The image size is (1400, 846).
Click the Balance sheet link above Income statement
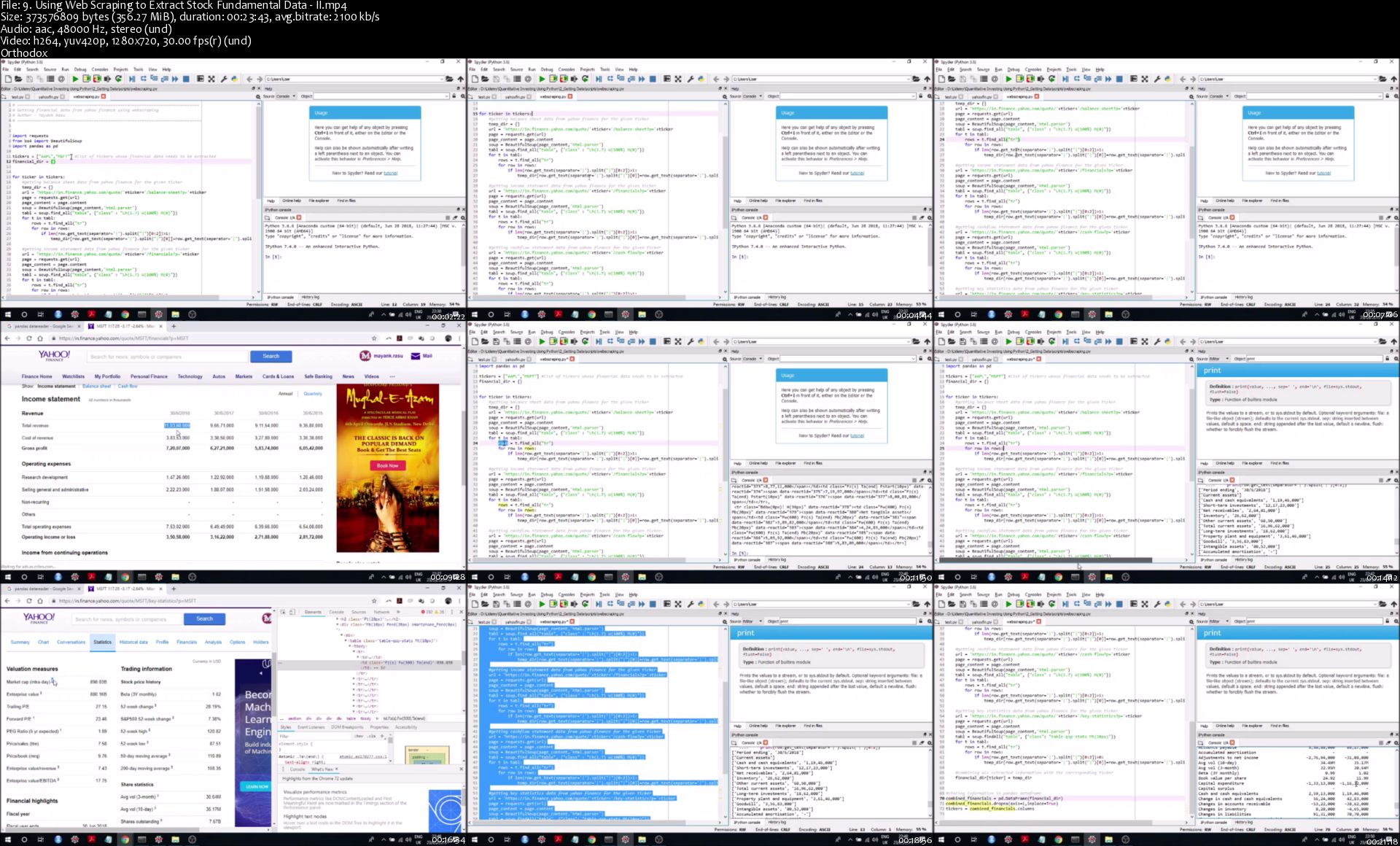96,386
